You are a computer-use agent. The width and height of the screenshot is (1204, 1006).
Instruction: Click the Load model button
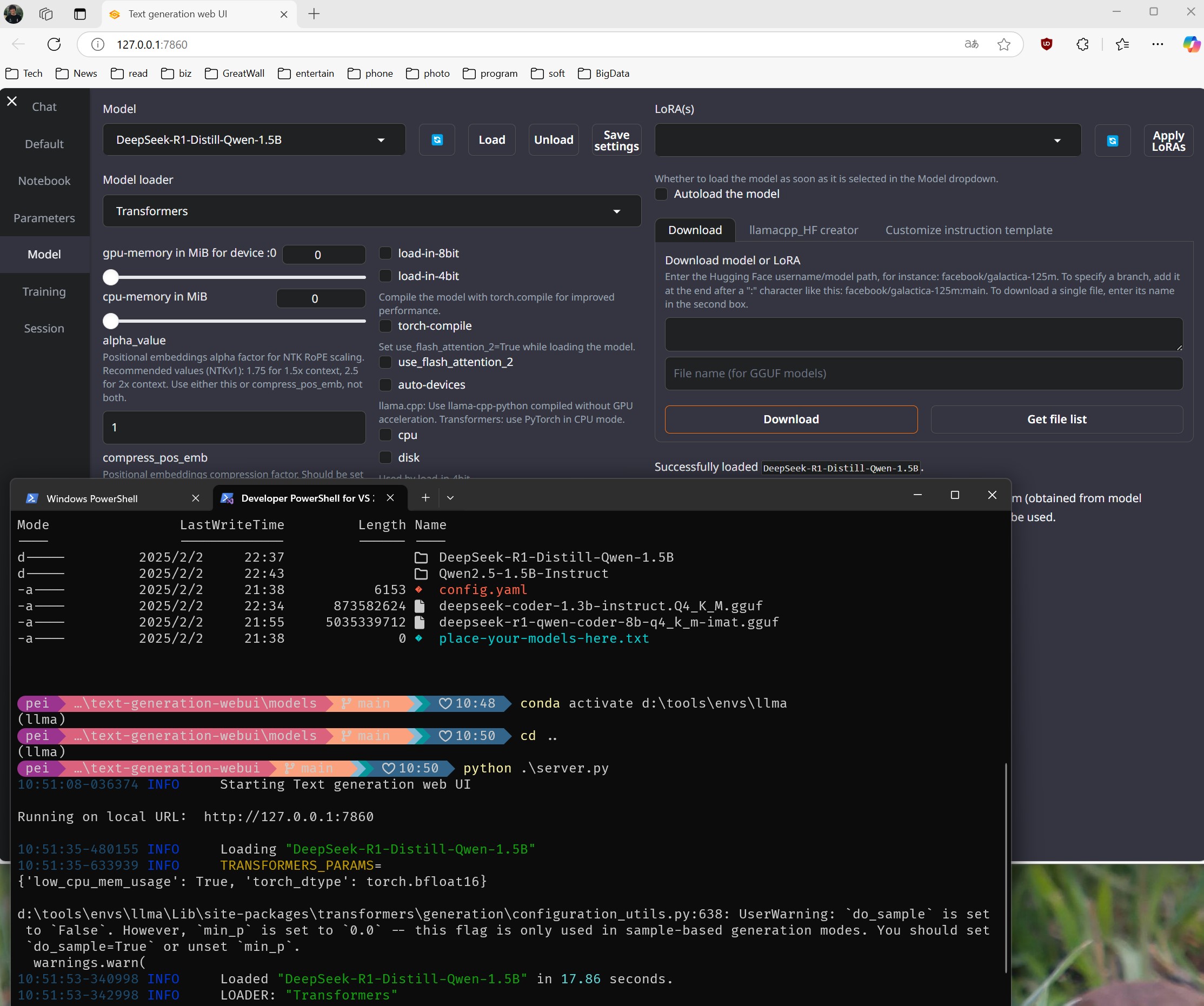[x=492, y=140]
